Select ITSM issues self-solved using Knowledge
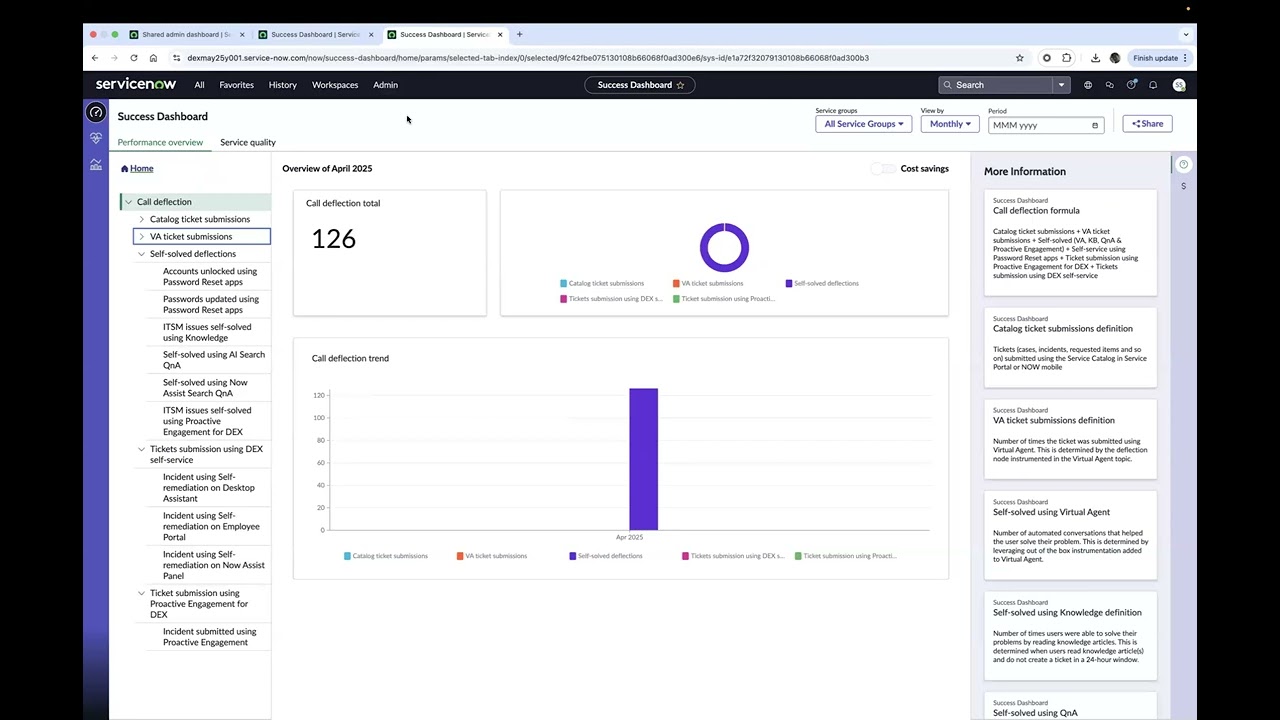1280x720 pixels. (207, 332)
